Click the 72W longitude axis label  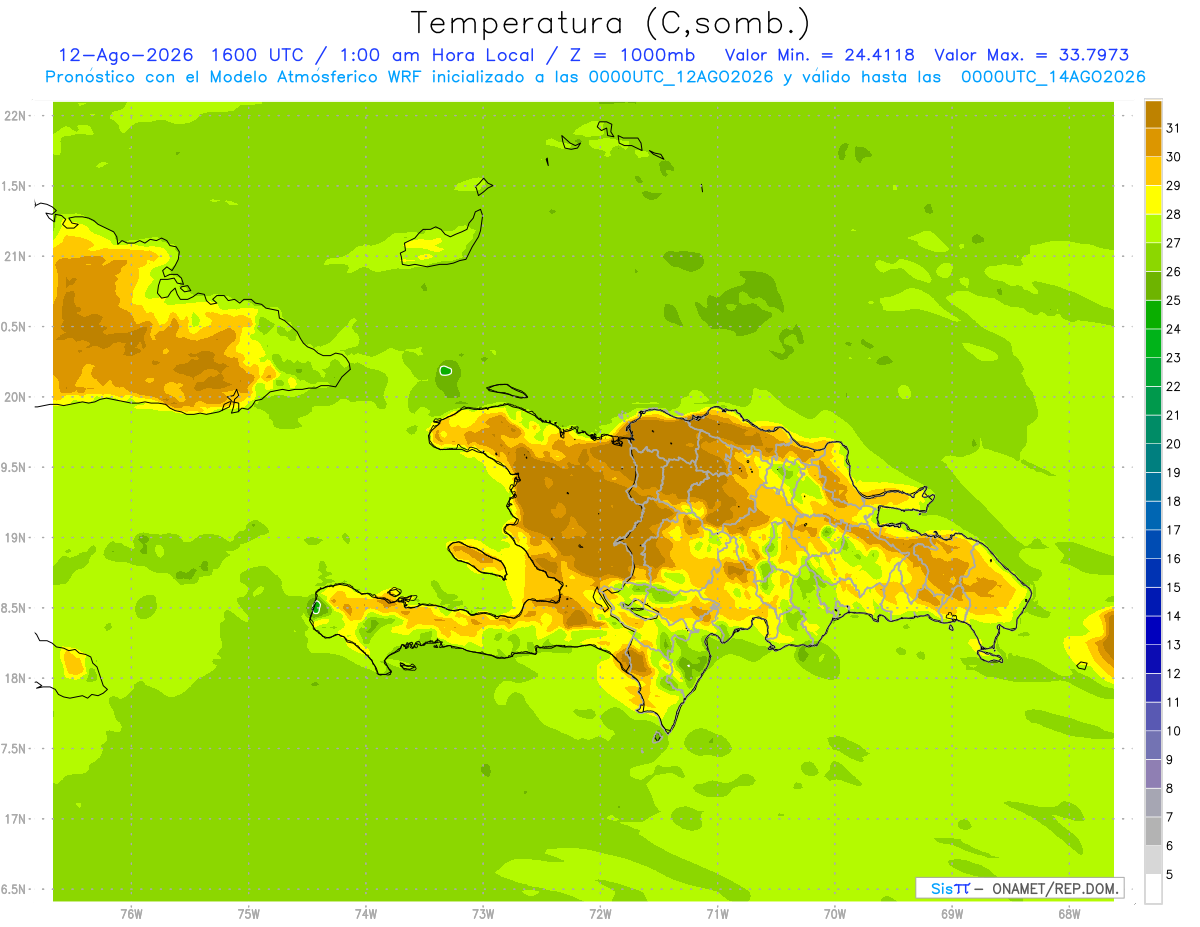tap(600, 914)
